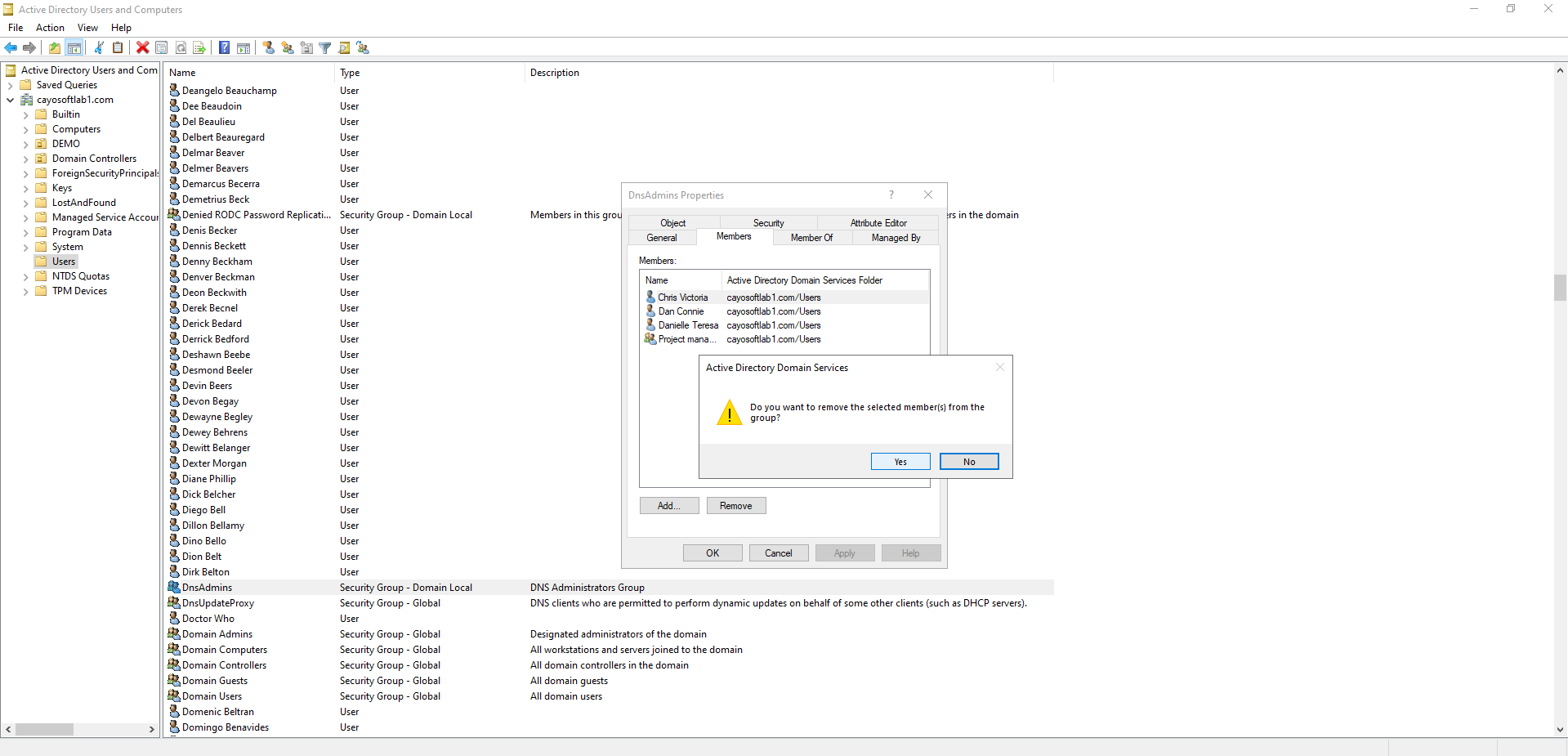Click the Find objects magnifier icon

click(x=344, y=47)
